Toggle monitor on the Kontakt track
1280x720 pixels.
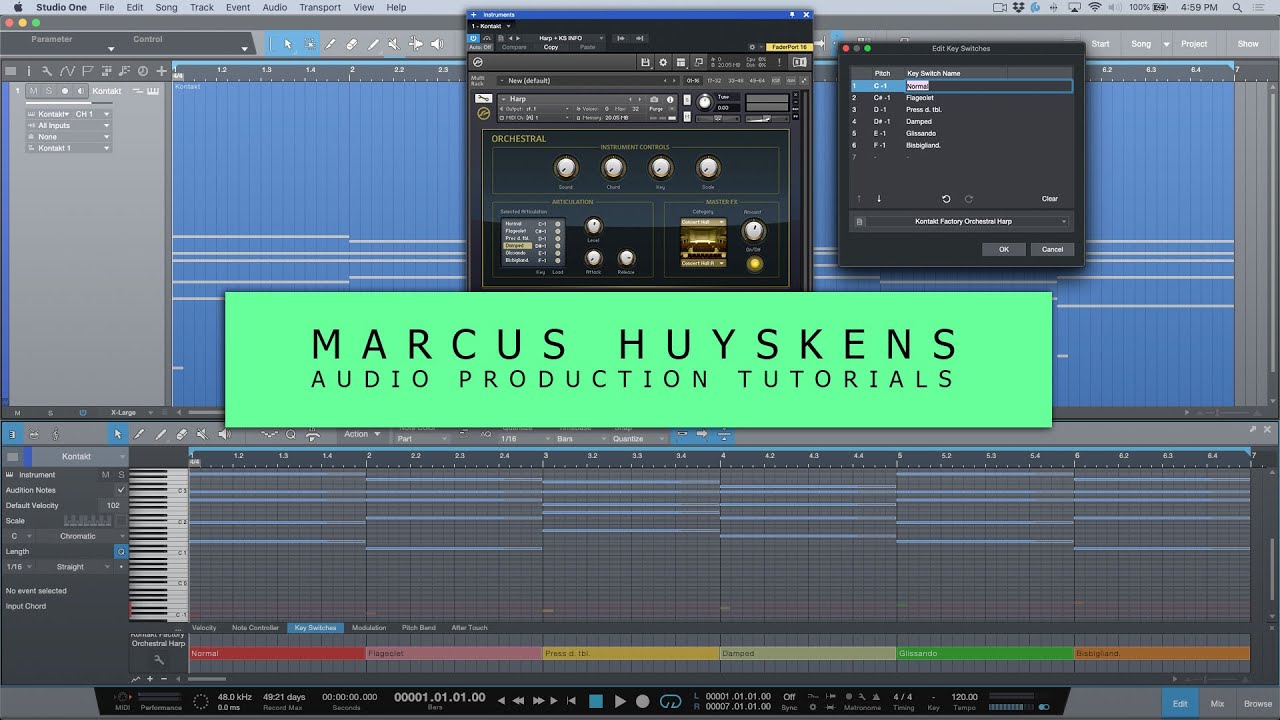(x=80, y=91)
